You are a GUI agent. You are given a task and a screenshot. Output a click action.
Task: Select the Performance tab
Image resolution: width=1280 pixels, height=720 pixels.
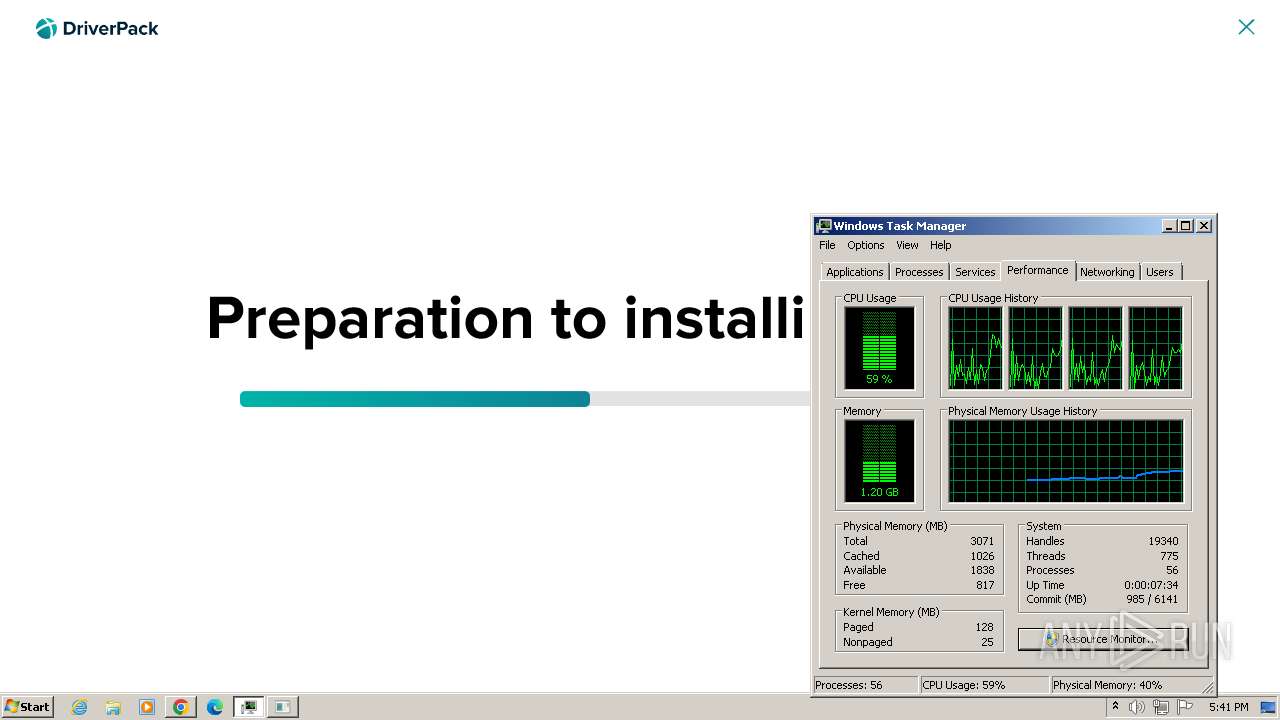pos(1038,270)
